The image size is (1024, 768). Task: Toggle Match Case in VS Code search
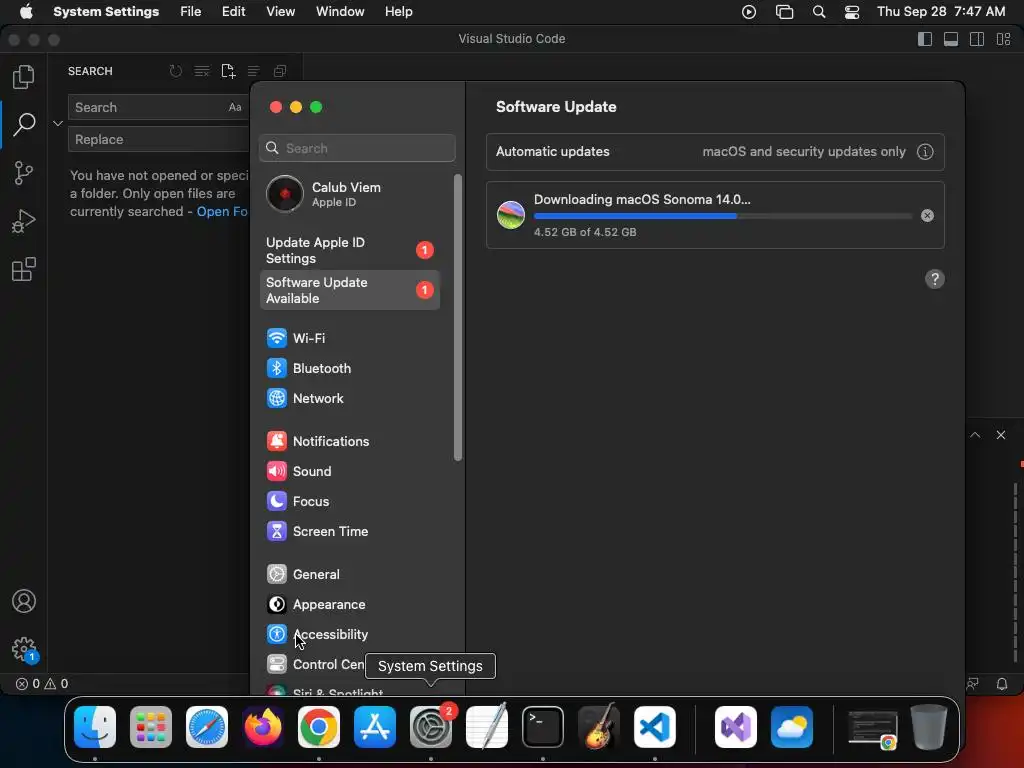[x=235, y=107]
